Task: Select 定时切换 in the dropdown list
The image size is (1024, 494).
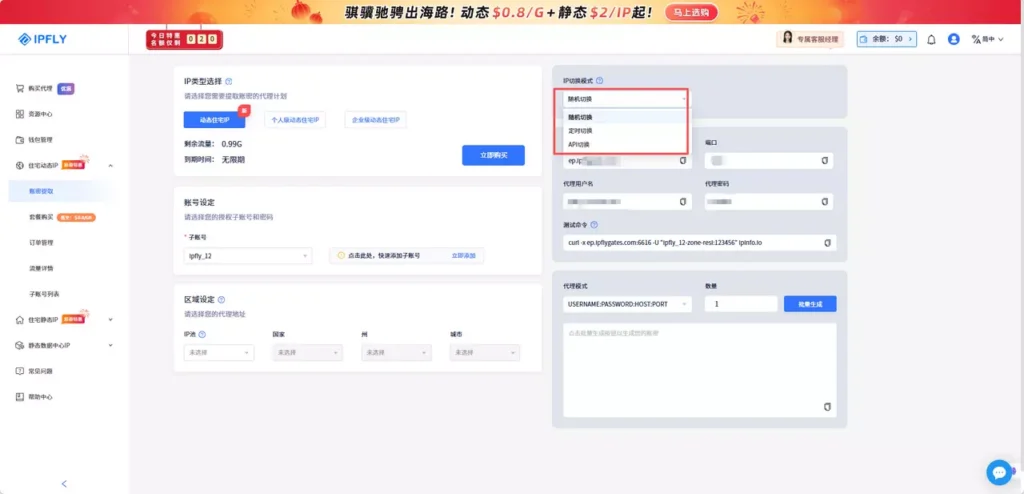Action: tap(626, 131)
